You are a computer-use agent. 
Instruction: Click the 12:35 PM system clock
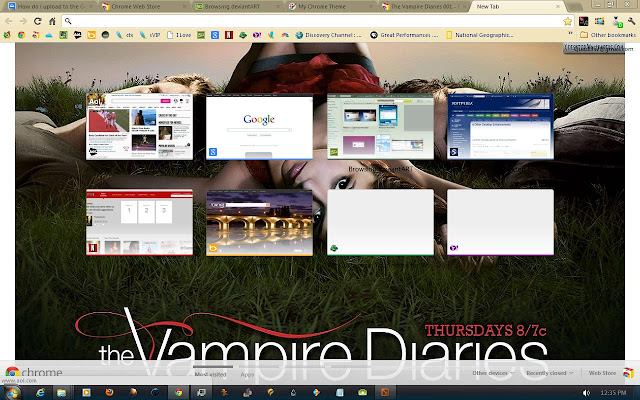pos(613,393)
